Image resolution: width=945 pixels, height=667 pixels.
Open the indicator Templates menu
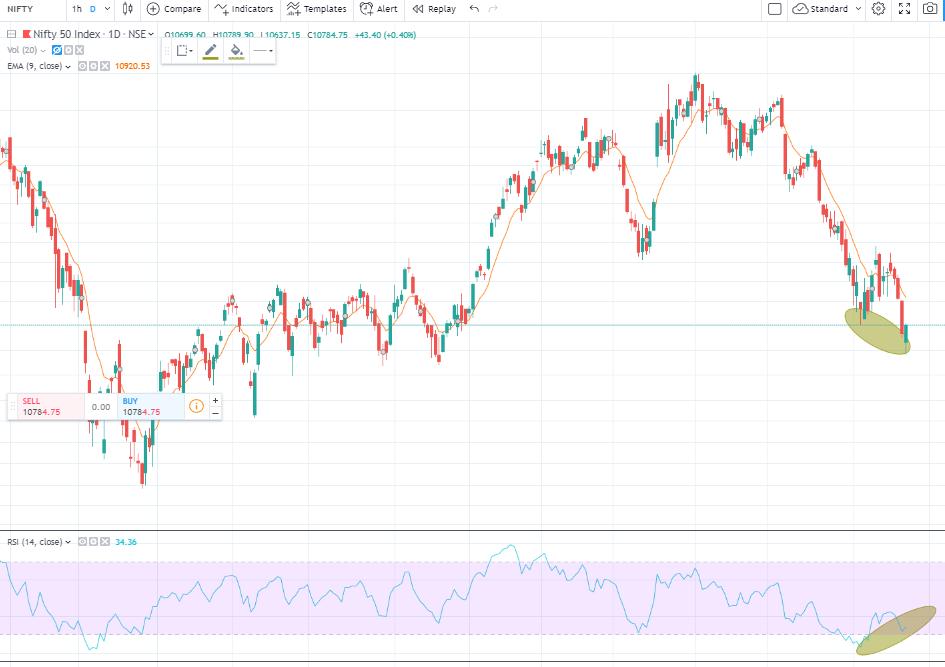tap(316, 8)
